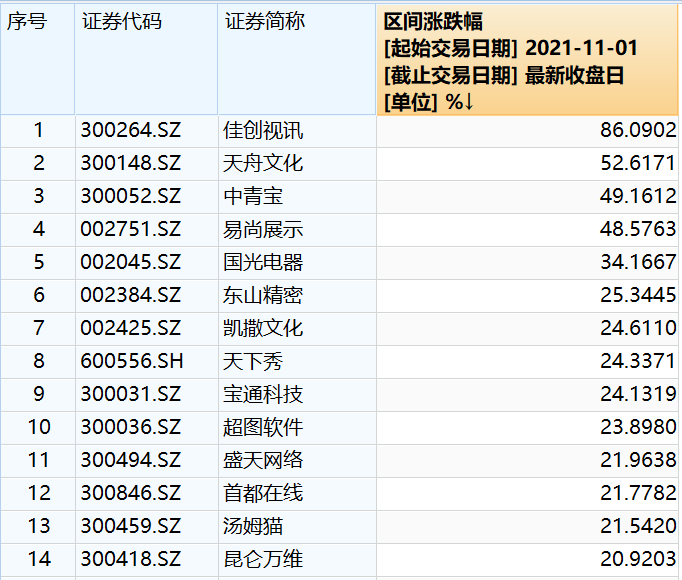
Task: Select stock code 300036.SZ
Action: [130, 427]
